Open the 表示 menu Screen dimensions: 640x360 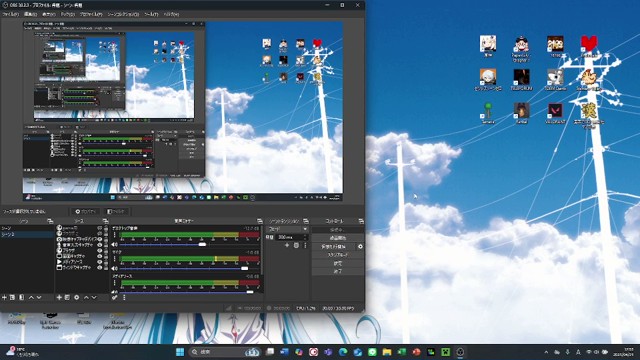pyautogui.click(x=49, y=14)
